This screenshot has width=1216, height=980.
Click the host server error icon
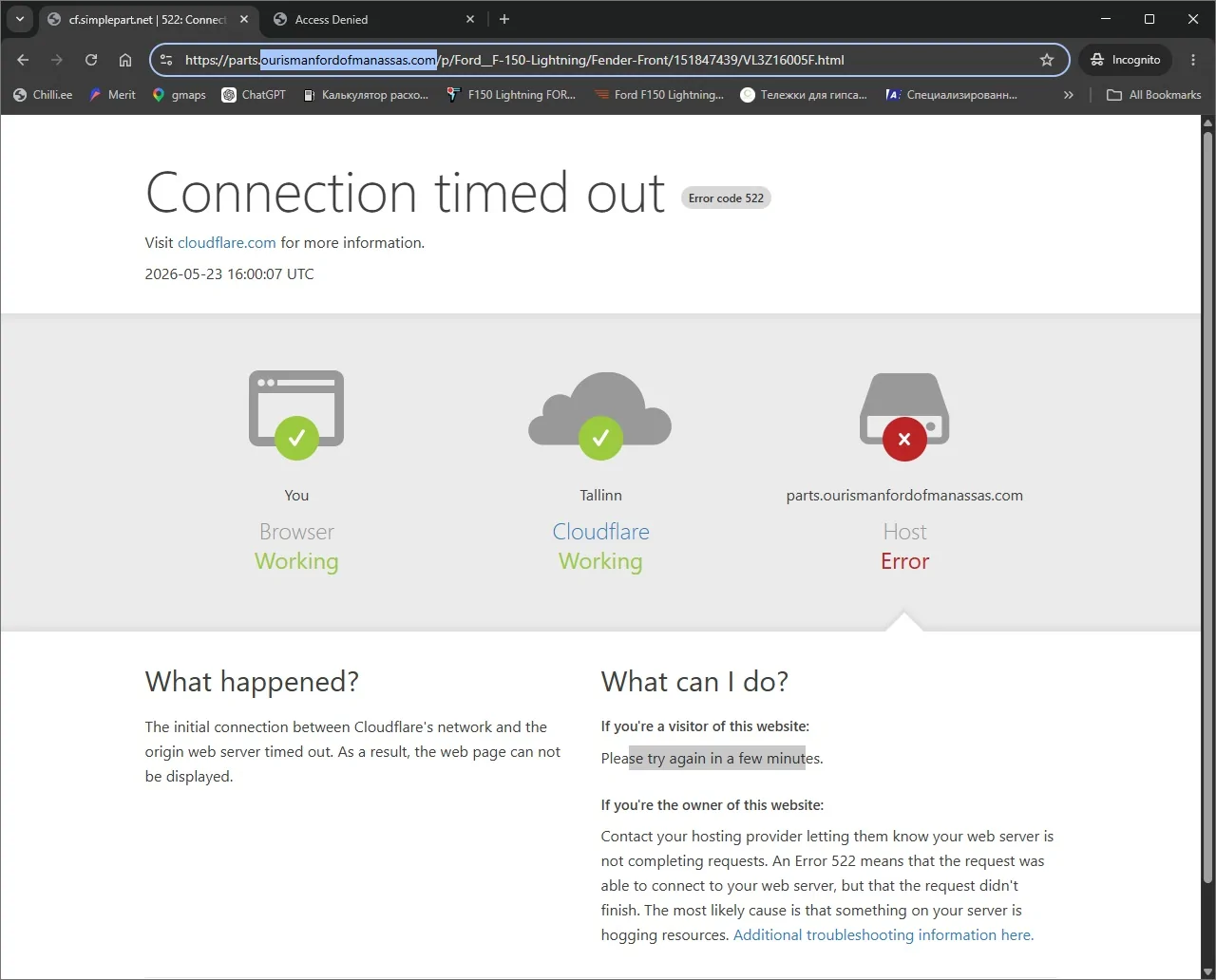(904, 416)
